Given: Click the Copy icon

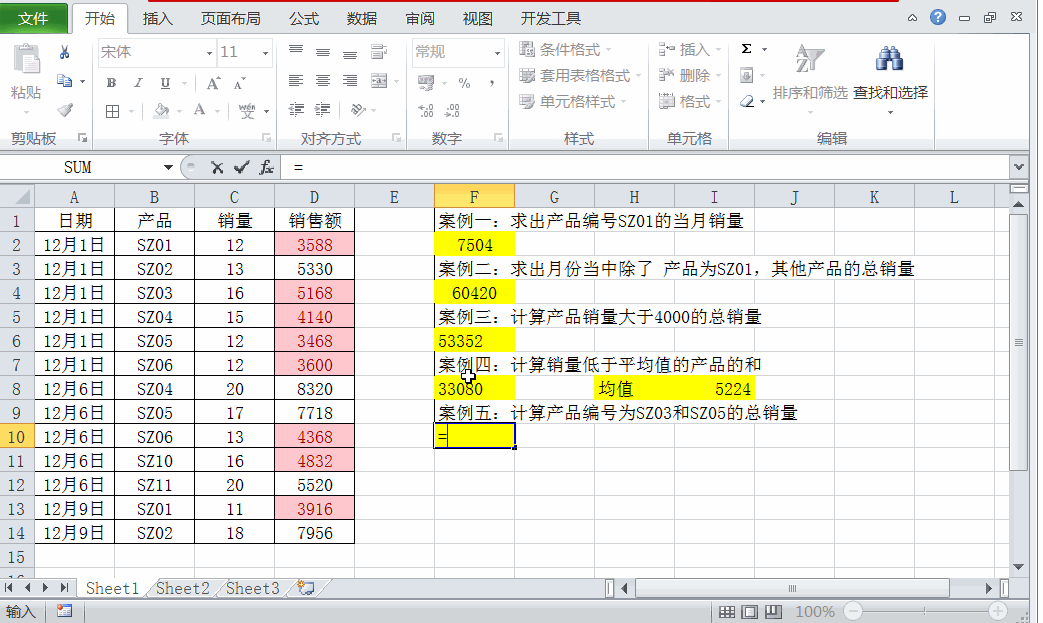Looking at the screenshot, I should pos(65,81).
